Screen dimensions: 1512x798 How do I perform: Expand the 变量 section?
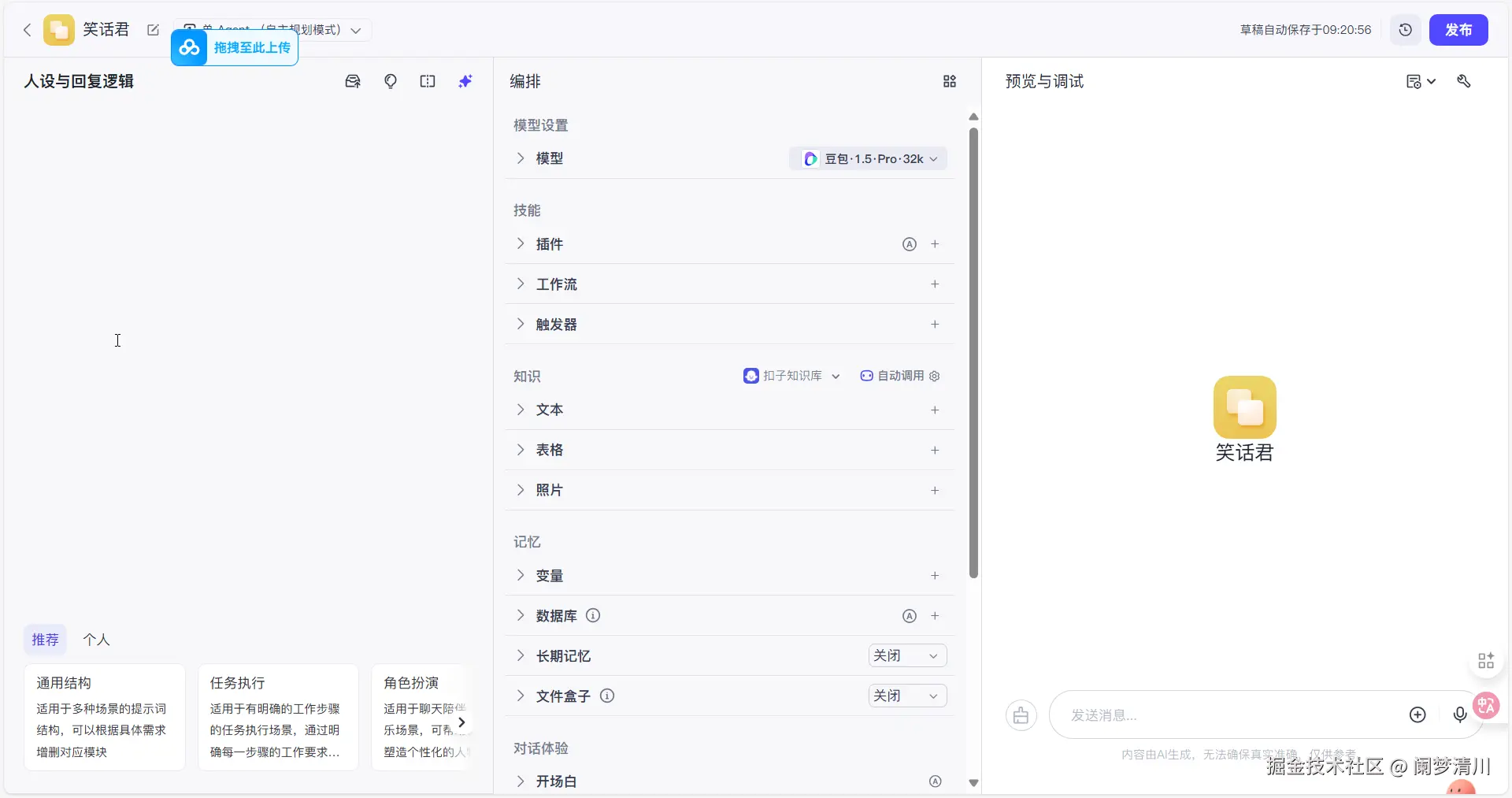(x=521, y=576)
